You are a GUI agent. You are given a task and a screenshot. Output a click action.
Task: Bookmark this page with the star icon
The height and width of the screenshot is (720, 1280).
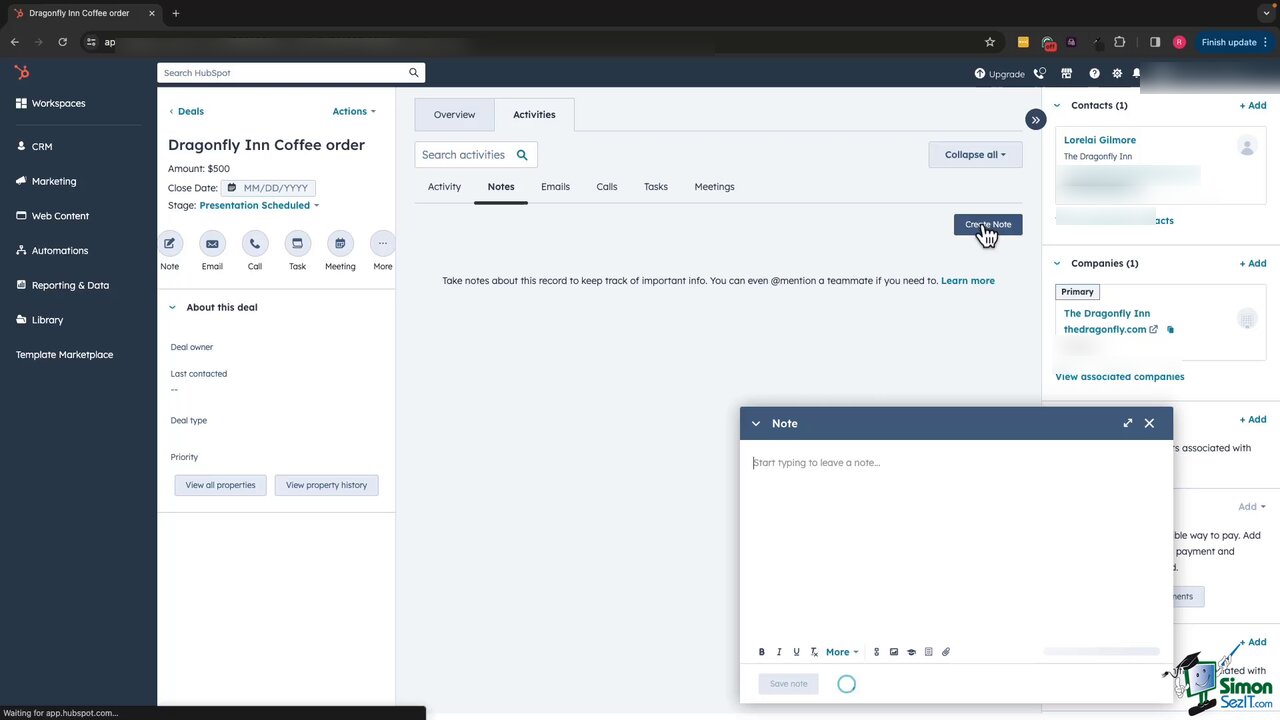(990, 42)
